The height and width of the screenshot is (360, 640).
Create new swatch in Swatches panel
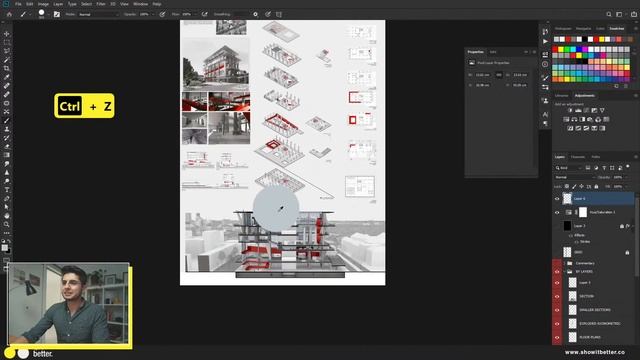[616, 86]
